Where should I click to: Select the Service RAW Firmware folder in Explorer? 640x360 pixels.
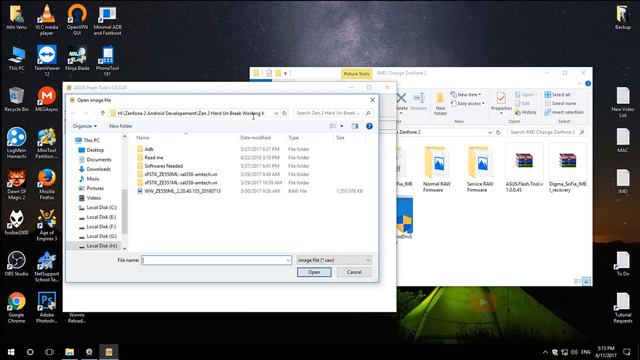(x=480, y=169)
